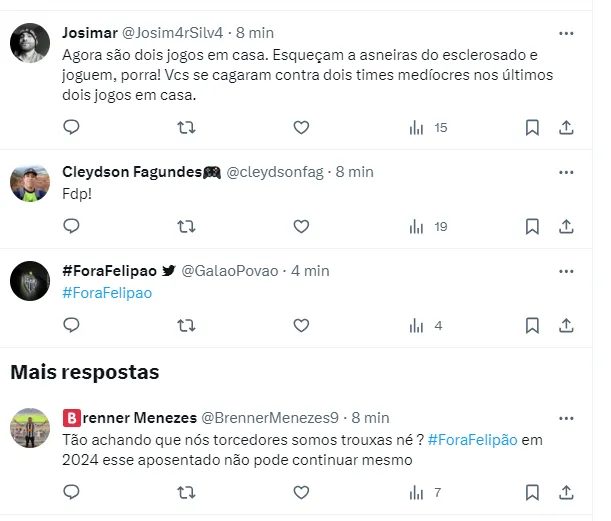Share Josimar's tweet
This screenshot has width=611, height=521.
coord(566,127)
